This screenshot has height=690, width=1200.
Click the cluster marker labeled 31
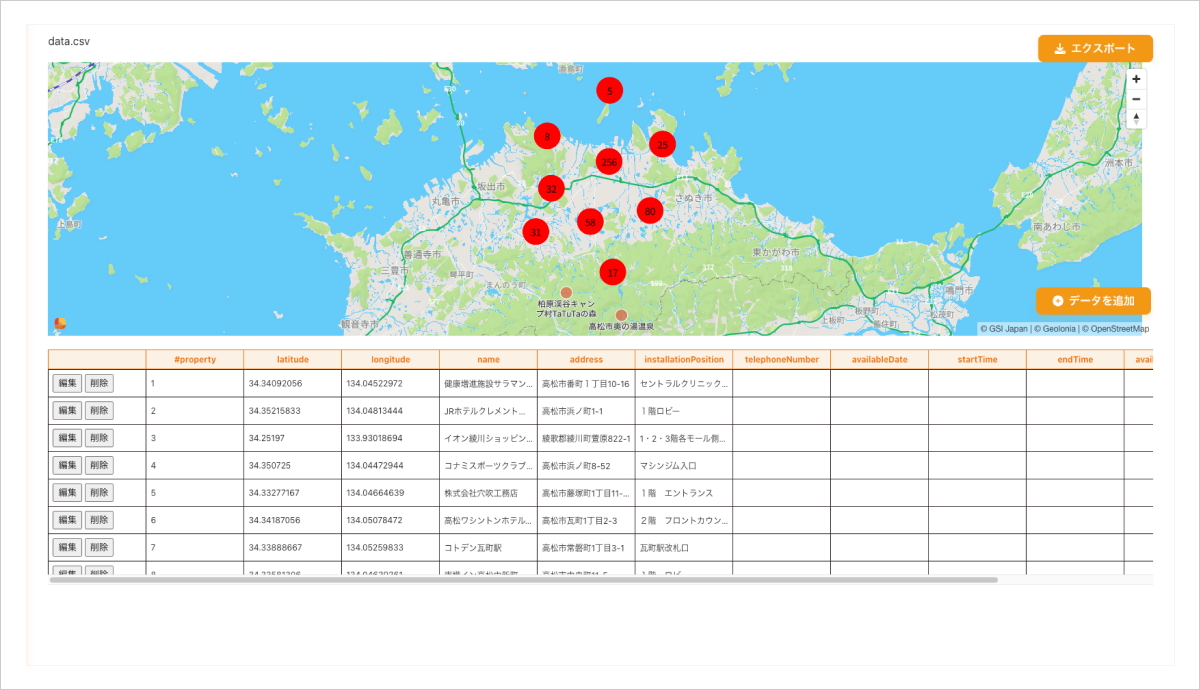point(535,231)
